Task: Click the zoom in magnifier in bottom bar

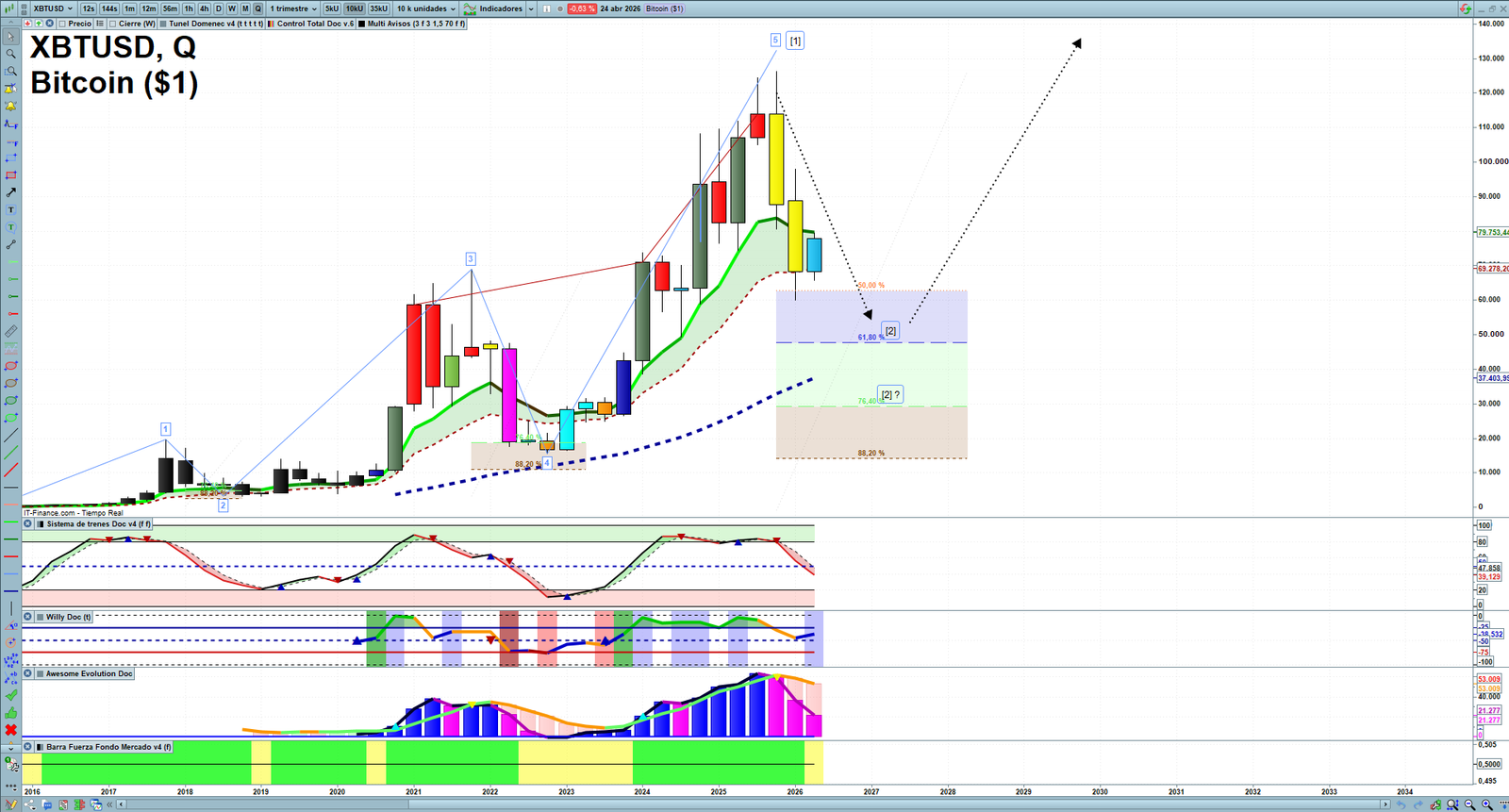Action: pos(1486,804)
